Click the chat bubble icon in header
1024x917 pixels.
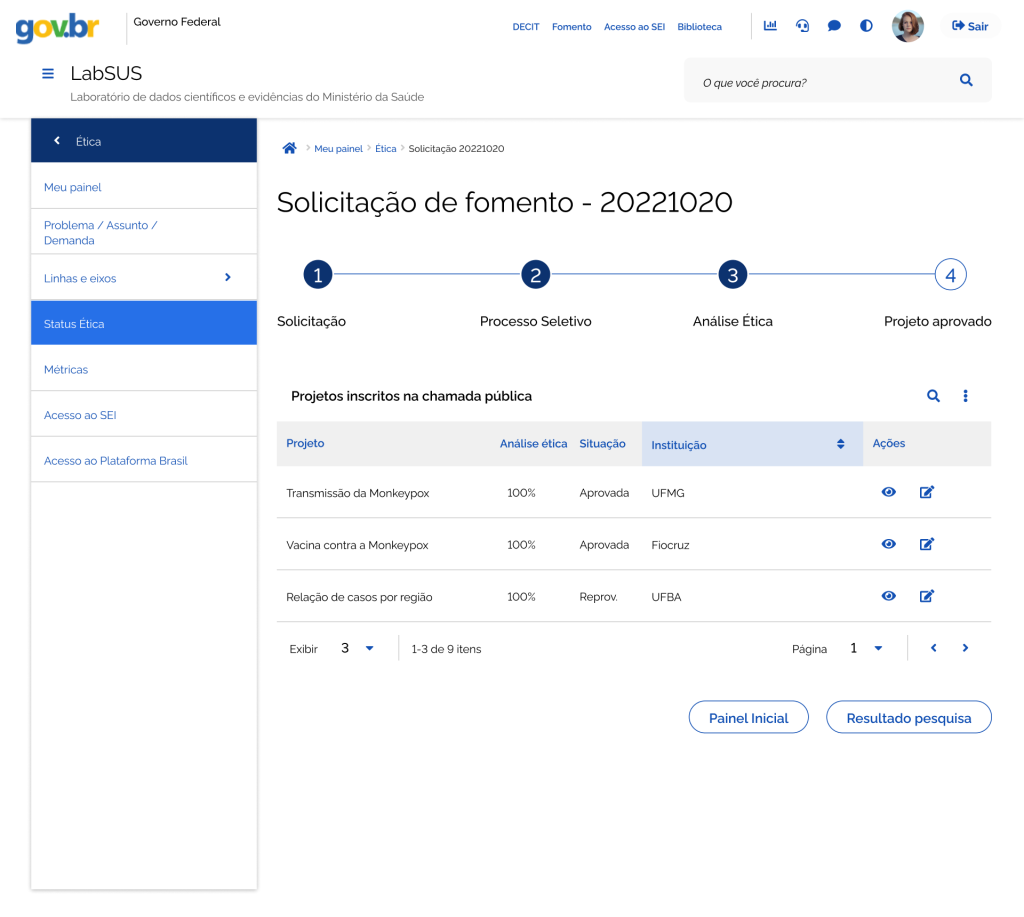coord(834,26)
